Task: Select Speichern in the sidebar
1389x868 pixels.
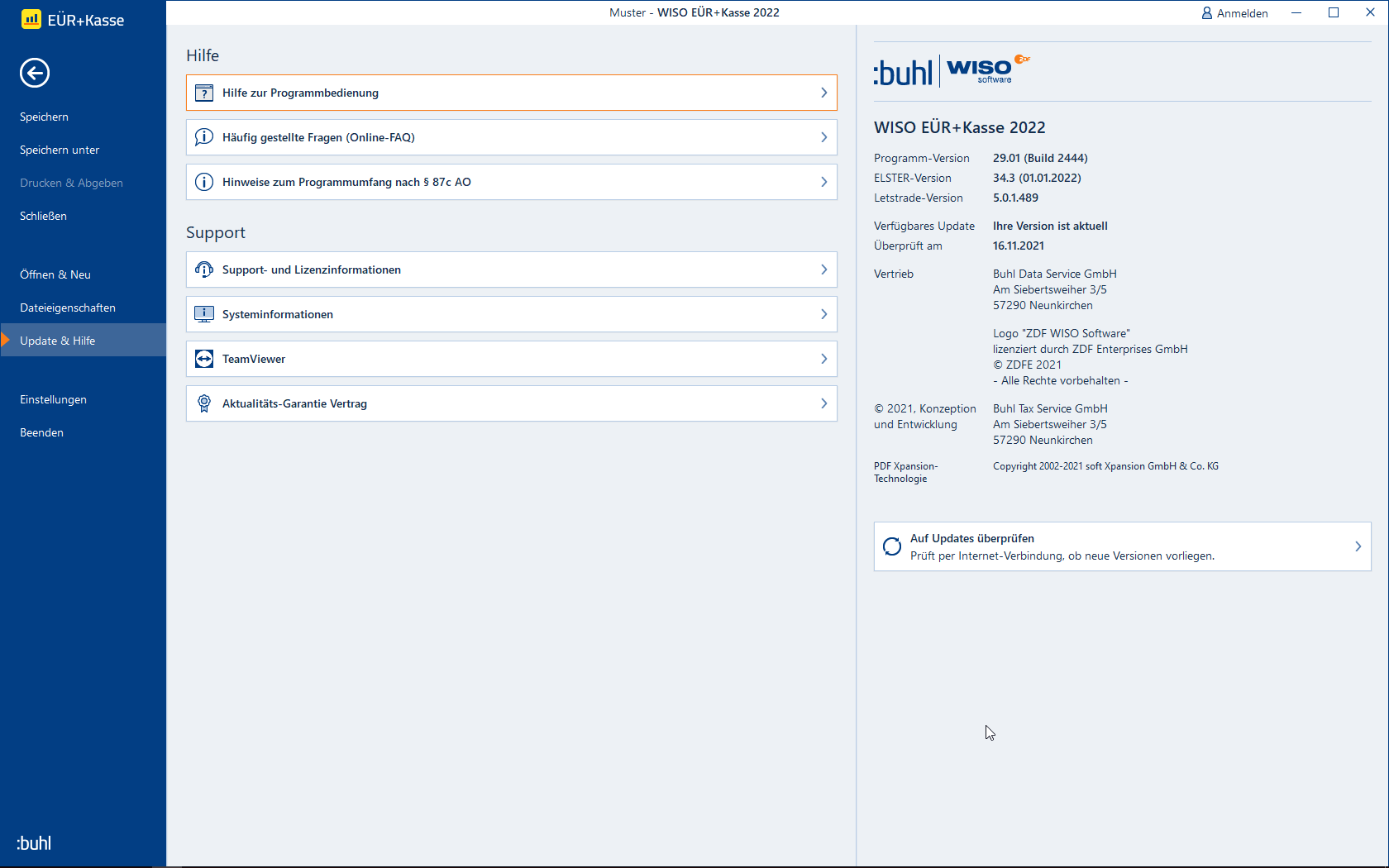Action: pyautogui.click(x=83, y=117)
